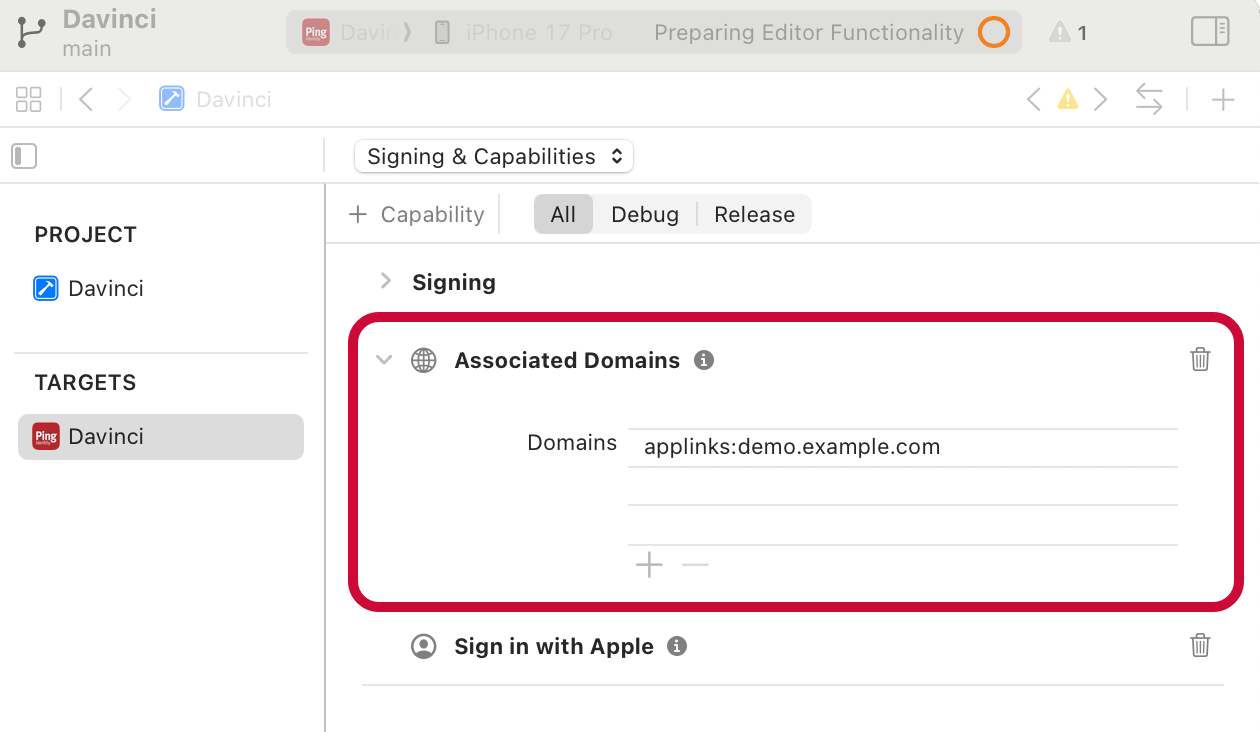
Task: Select the Debug configuration tab
Action: pos(645,213)
